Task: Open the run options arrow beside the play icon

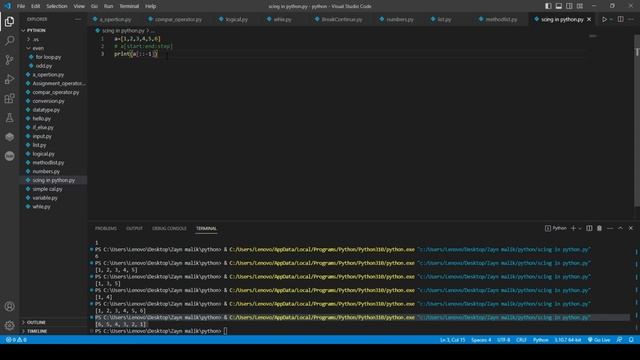Action: [x=611, y=19]
